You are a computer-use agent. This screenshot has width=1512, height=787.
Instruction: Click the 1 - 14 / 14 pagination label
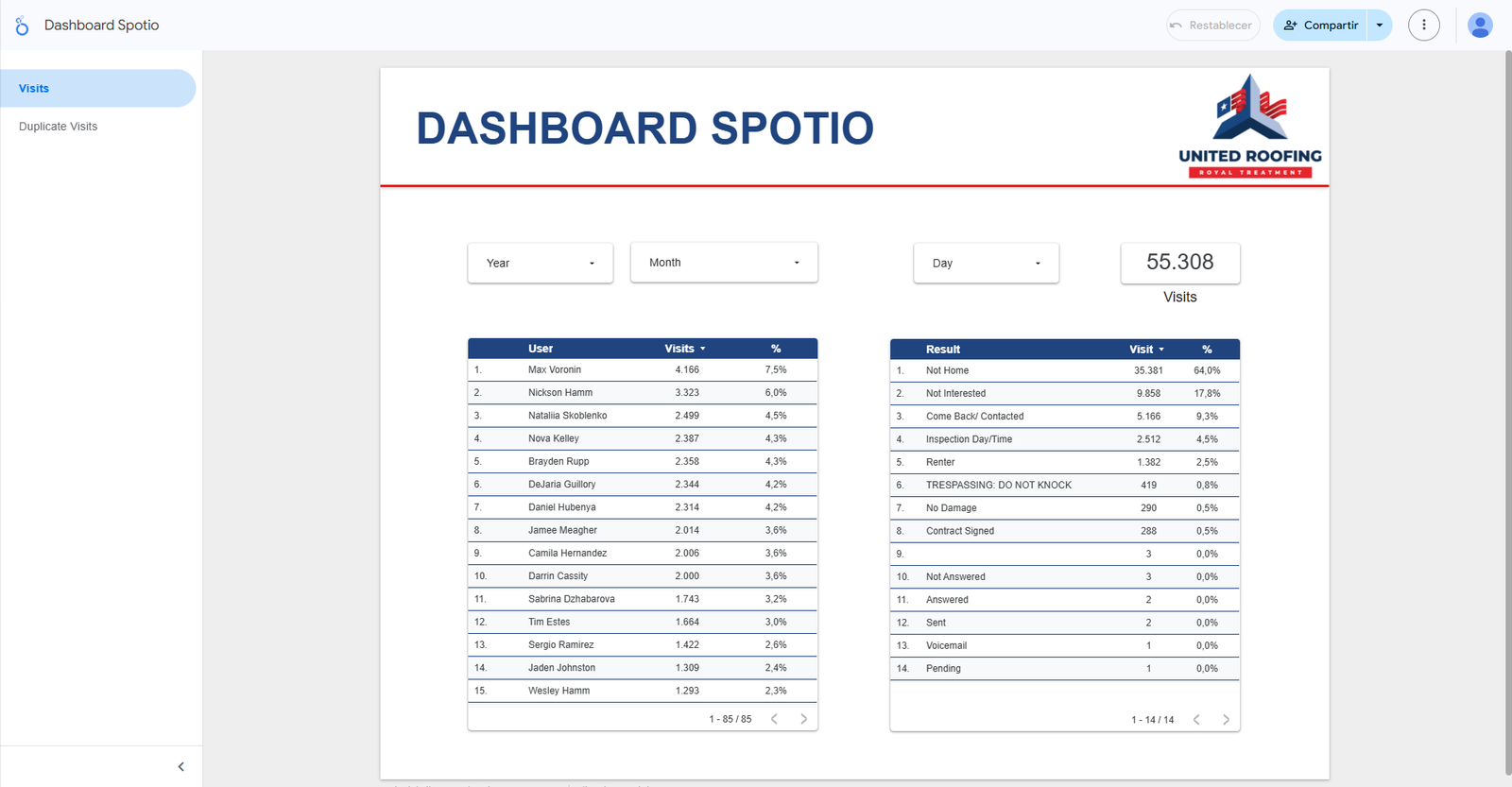tap(1153, 720)
